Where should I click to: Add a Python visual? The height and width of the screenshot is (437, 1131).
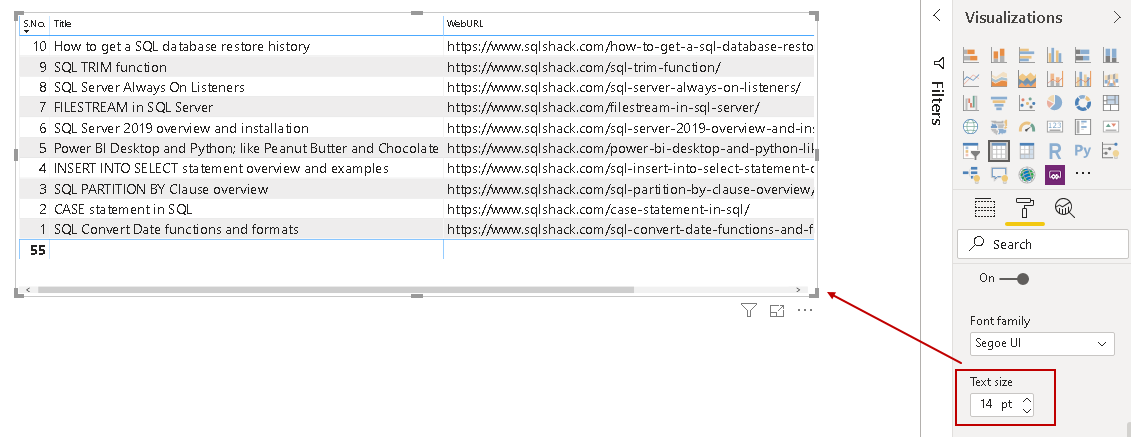point(1082,151)
